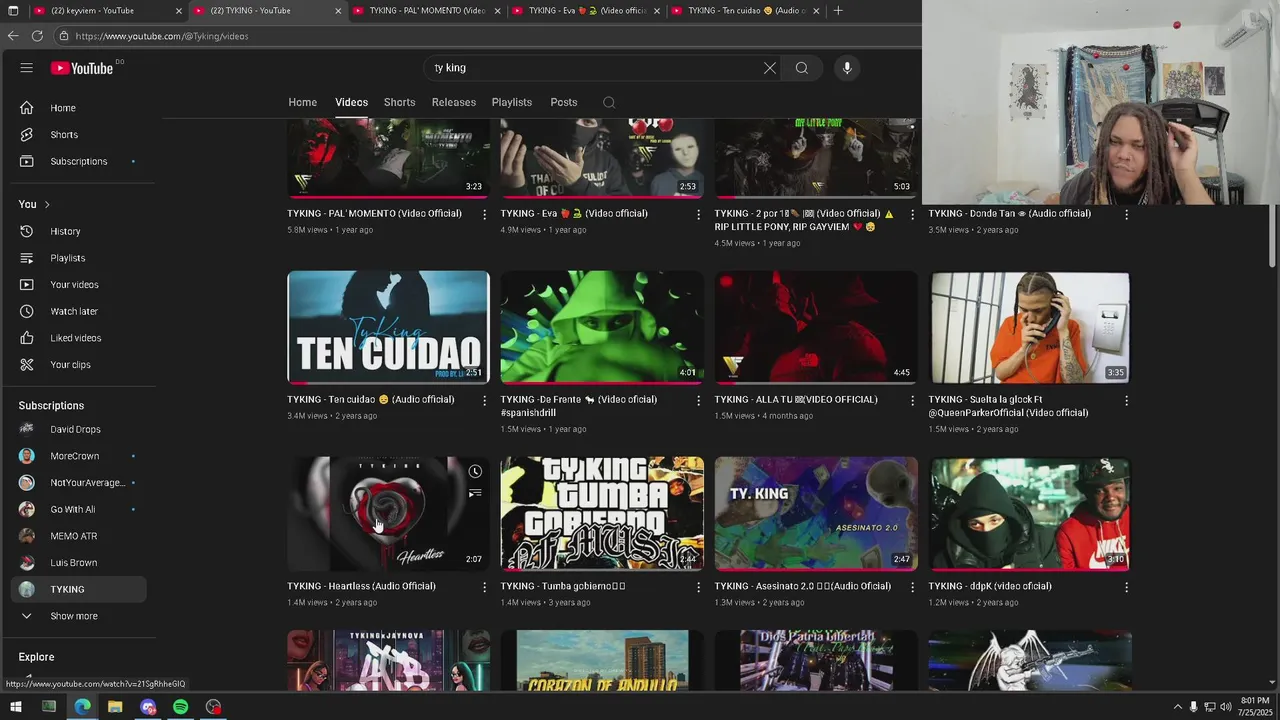The image size is (1280, 720).
Task: Expand the You section chevron
Action: pos(46,204)
